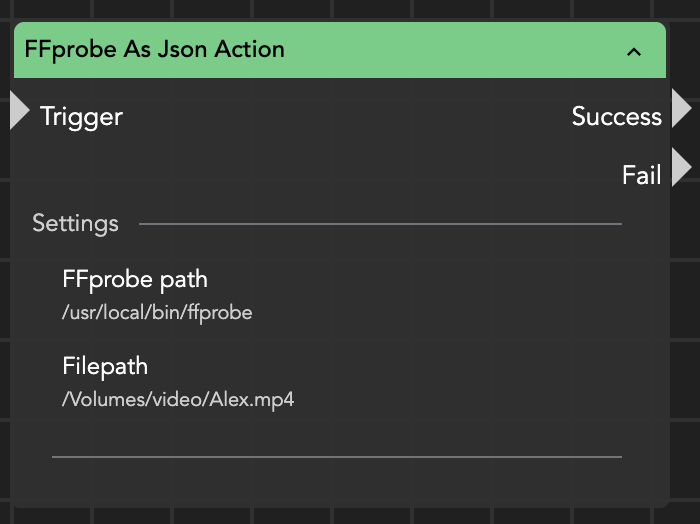
Task: Click the Filepath setting label
Action: tap(105, 366)
